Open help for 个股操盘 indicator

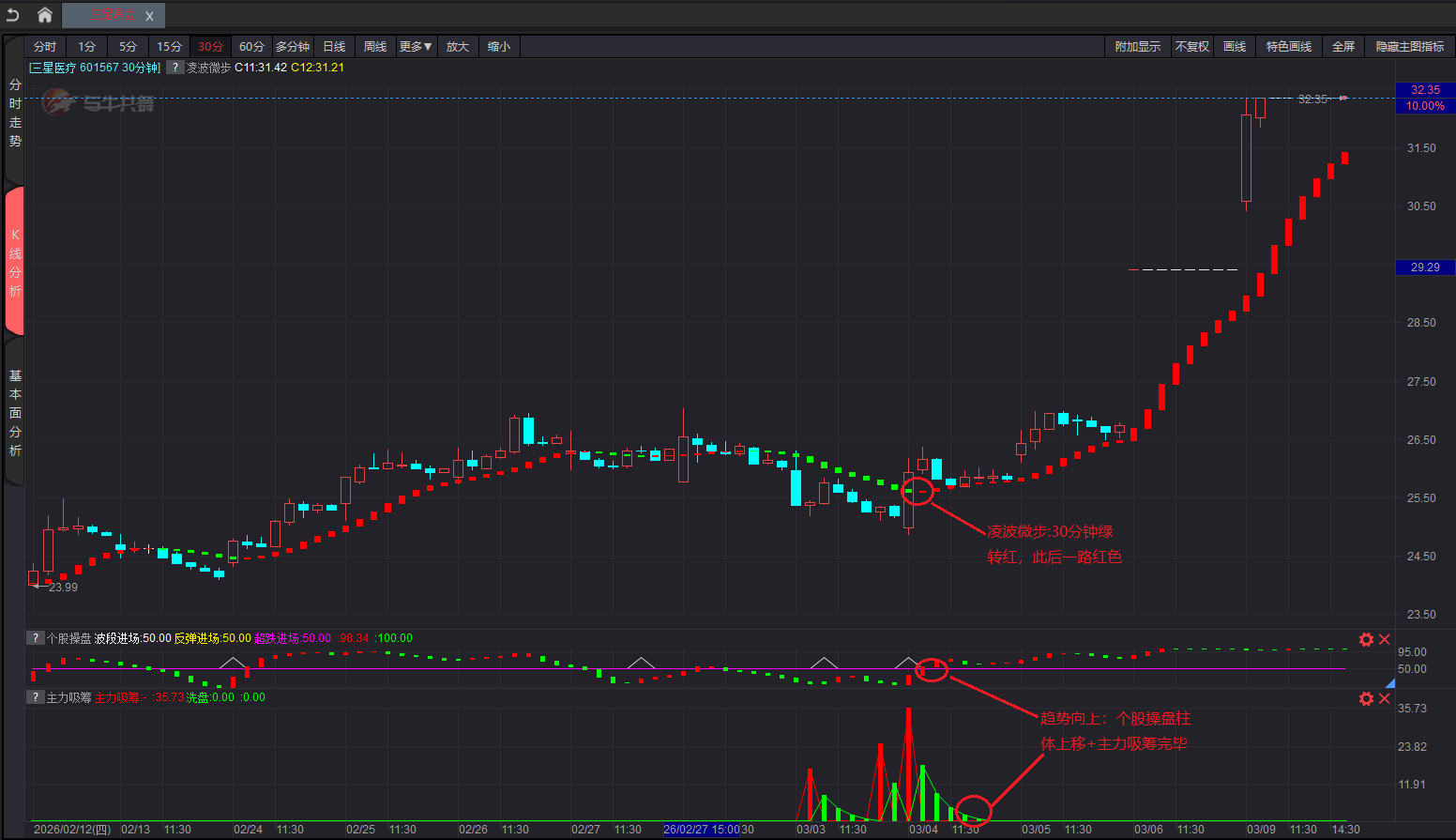pos(36,638)
